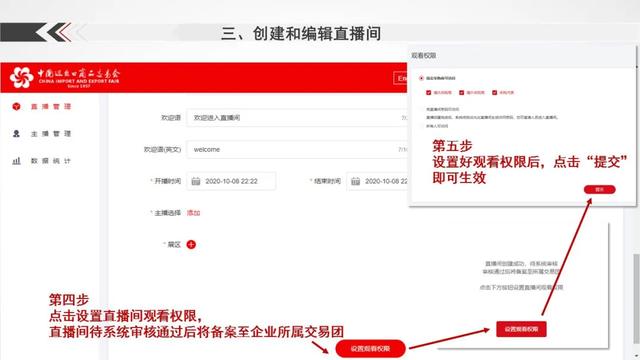Open the 结束时间 calendar icon
This screenshot has height=360, width=640.
(x=356, y=181)
